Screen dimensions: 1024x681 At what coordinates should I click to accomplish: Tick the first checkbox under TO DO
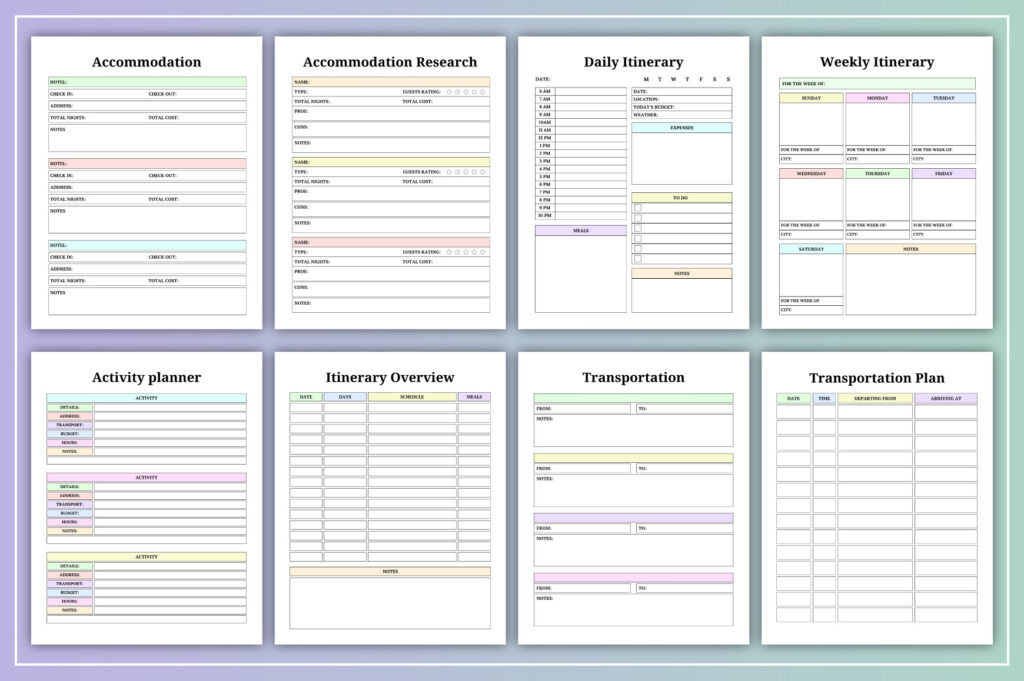(638, 208)
